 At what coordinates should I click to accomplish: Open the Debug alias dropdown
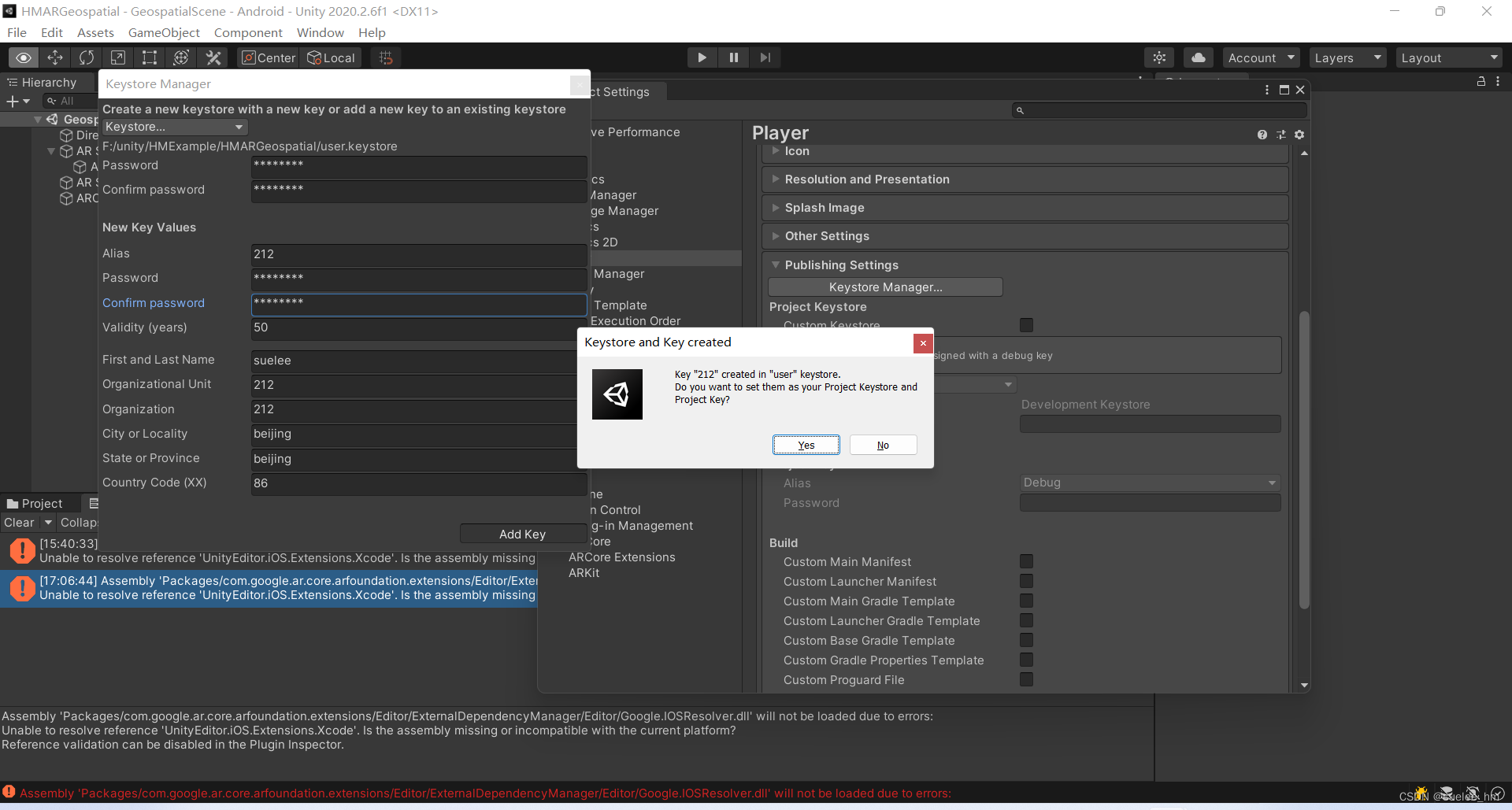[1150, 483]
